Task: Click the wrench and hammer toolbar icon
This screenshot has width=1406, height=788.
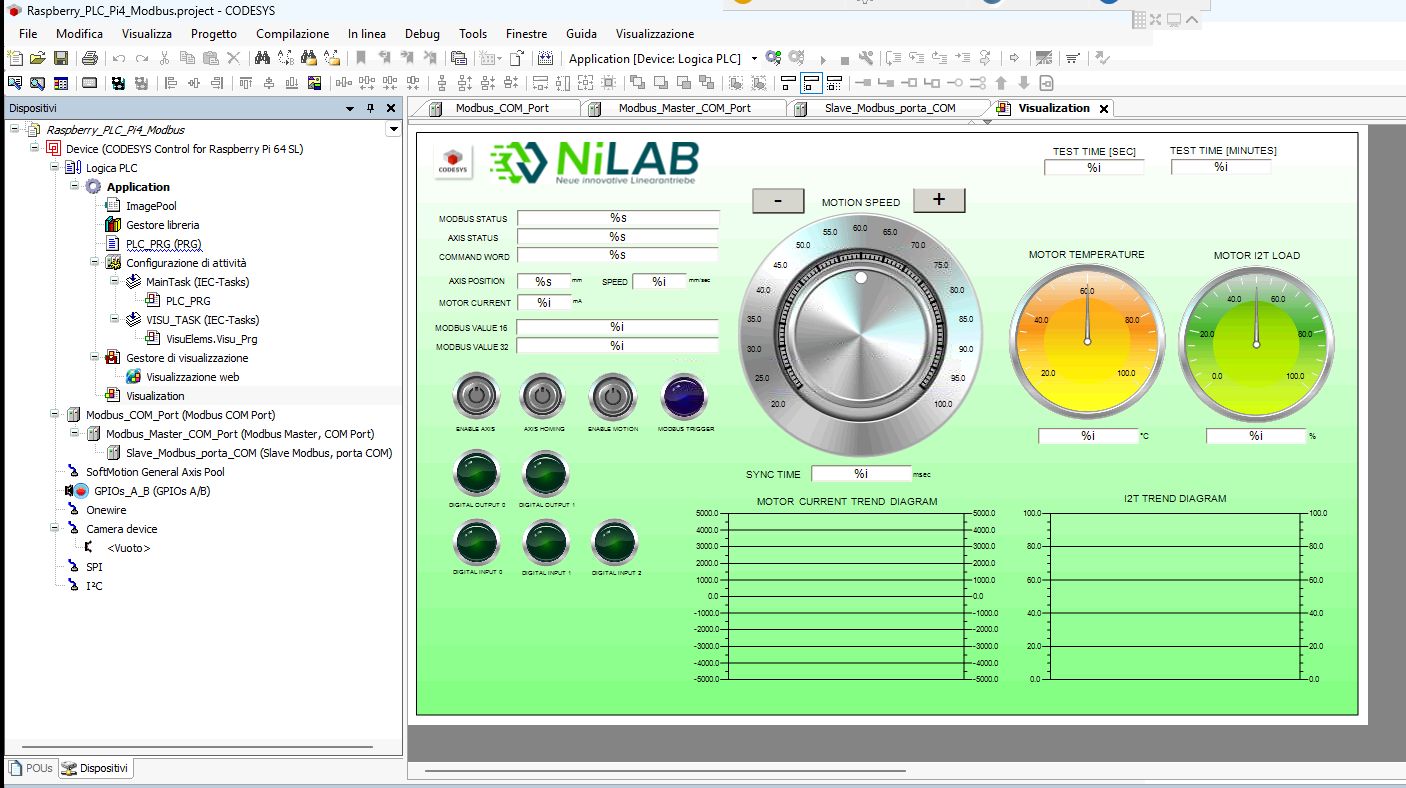Action: pos(866,59)
